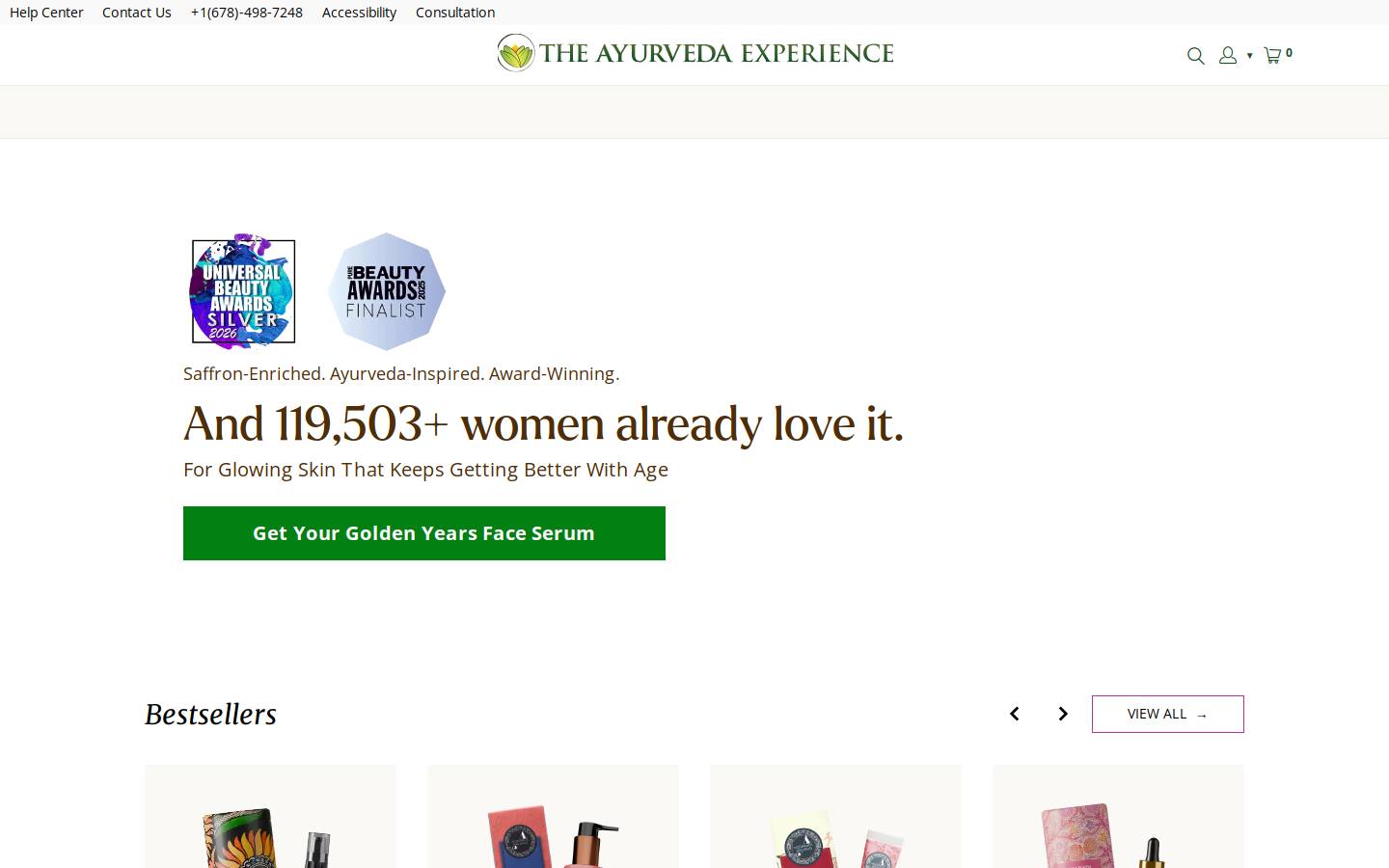
Task: Click text 'Saffron-Enriched. Ayurveda-Inspired. Award-Winning.'
Action: pyautogui.click(x=401, y=373)
